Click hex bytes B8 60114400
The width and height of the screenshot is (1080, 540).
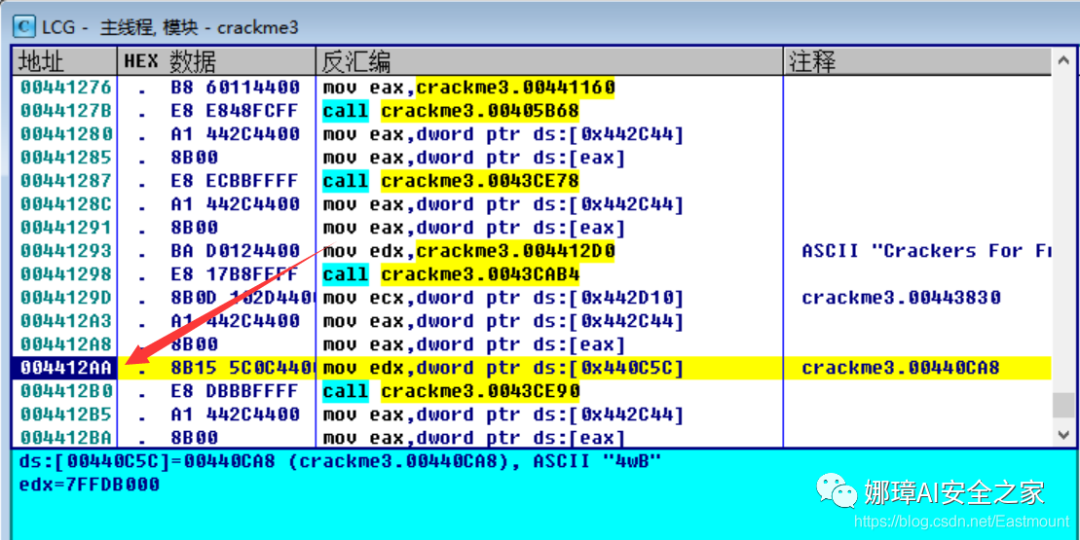236,87
